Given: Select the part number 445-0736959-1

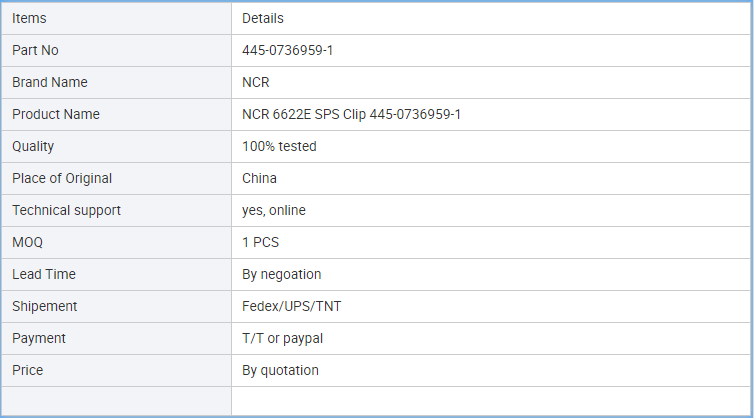Looking at the screenshot, I should point(288,51).
